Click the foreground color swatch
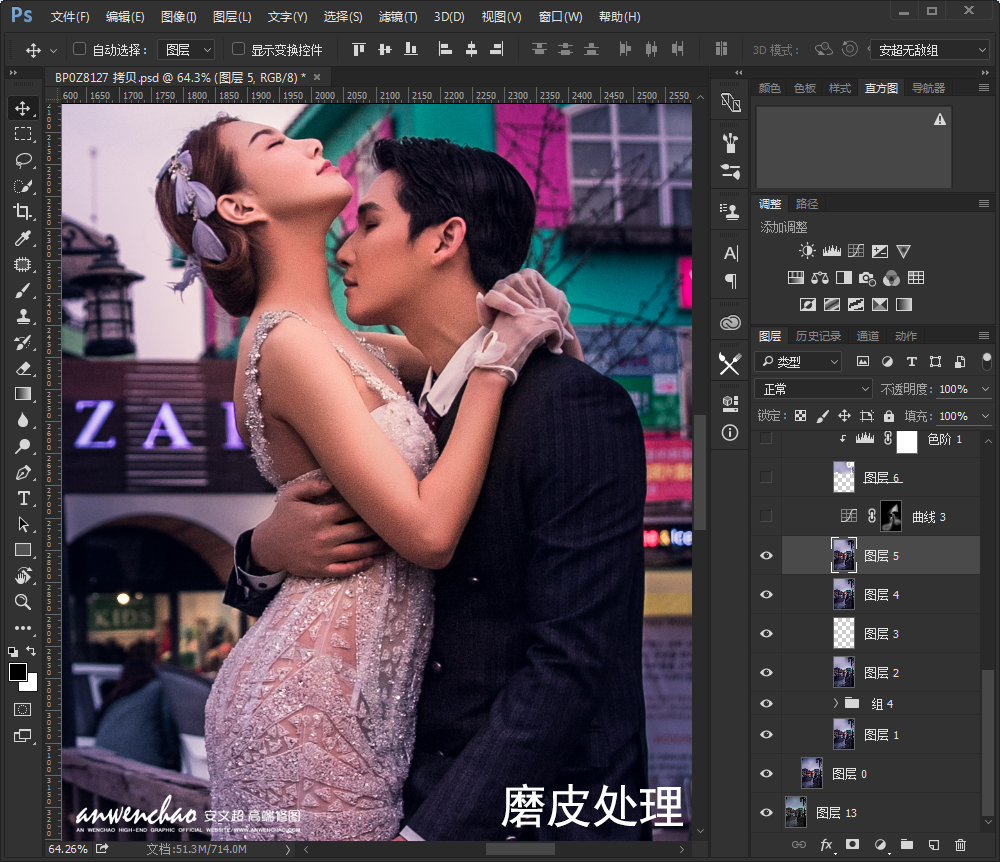 (x=17, y=671)
